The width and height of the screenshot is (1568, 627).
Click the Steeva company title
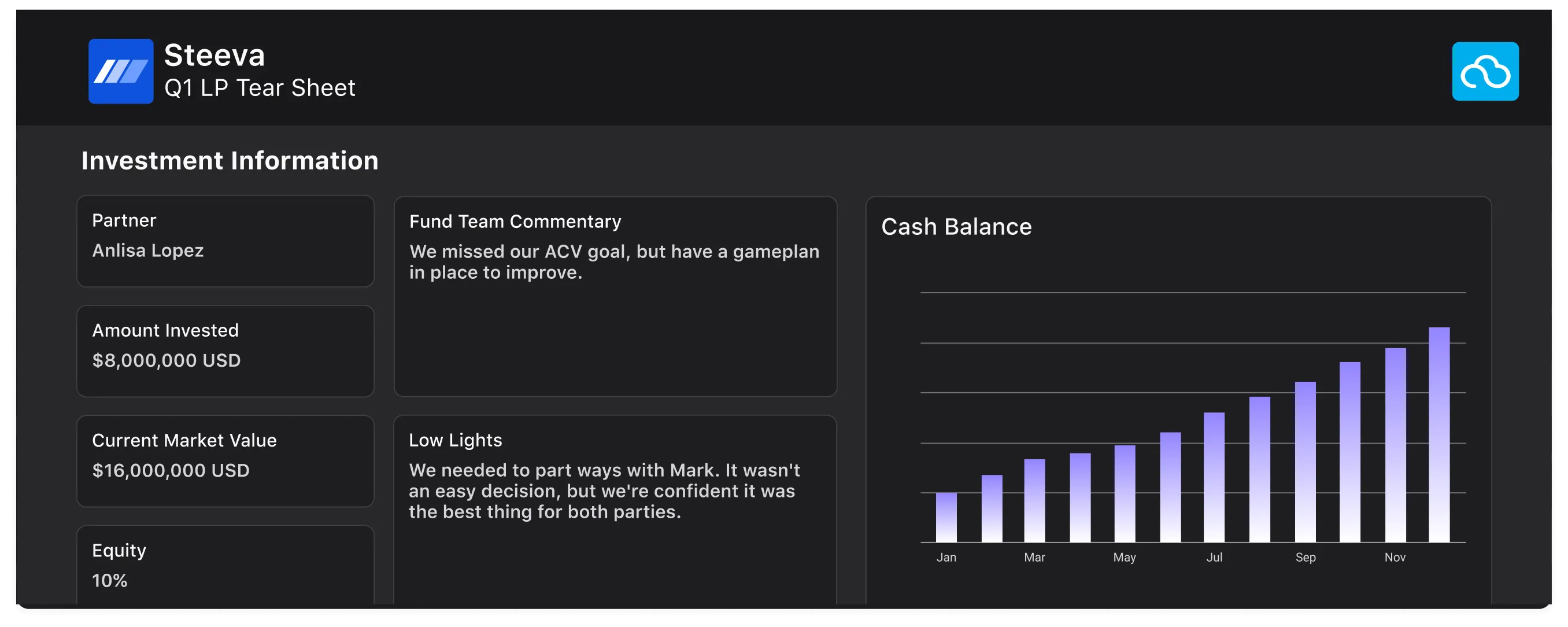[x=215, y=56]
